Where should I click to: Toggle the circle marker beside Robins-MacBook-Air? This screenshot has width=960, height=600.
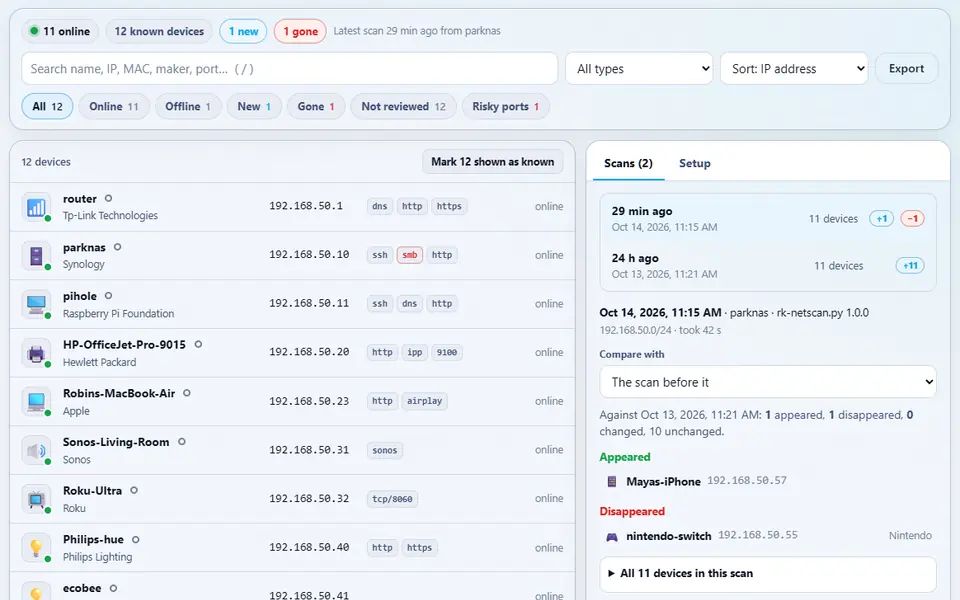click(187, 393)
